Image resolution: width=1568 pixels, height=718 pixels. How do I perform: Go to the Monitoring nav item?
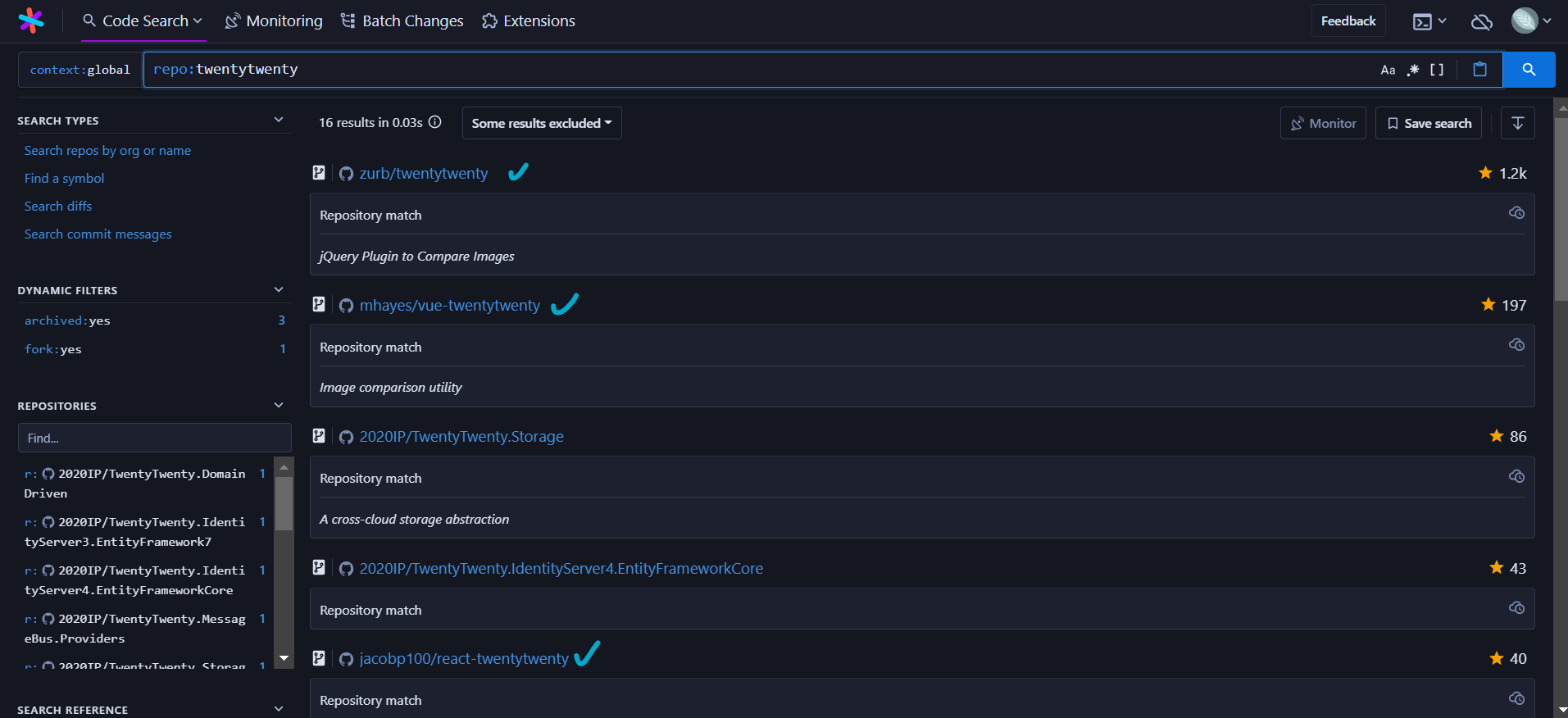(274, 21)
